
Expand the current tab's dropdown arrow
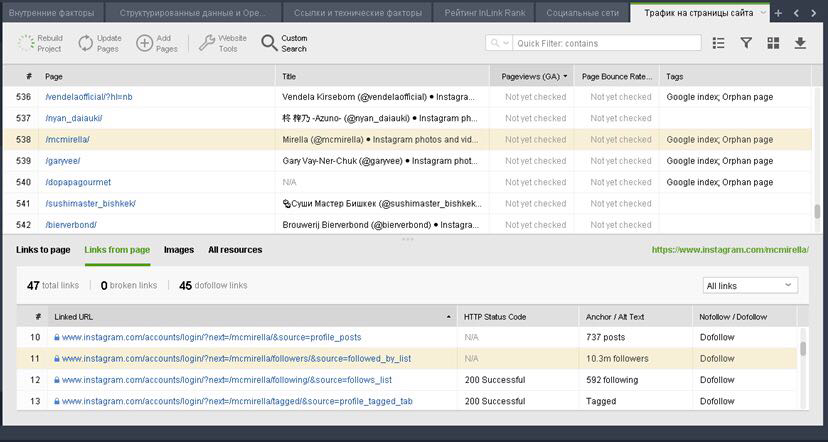click(x=763, y=13)
